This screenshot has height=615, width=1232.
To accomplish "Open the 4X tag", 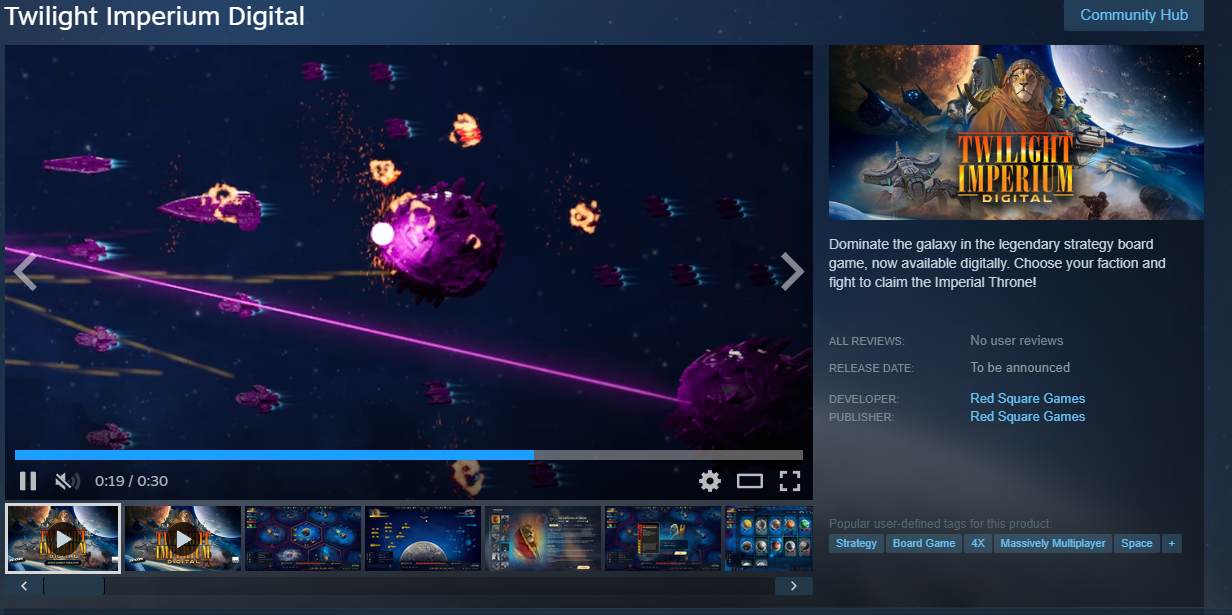I will [977, 544].
